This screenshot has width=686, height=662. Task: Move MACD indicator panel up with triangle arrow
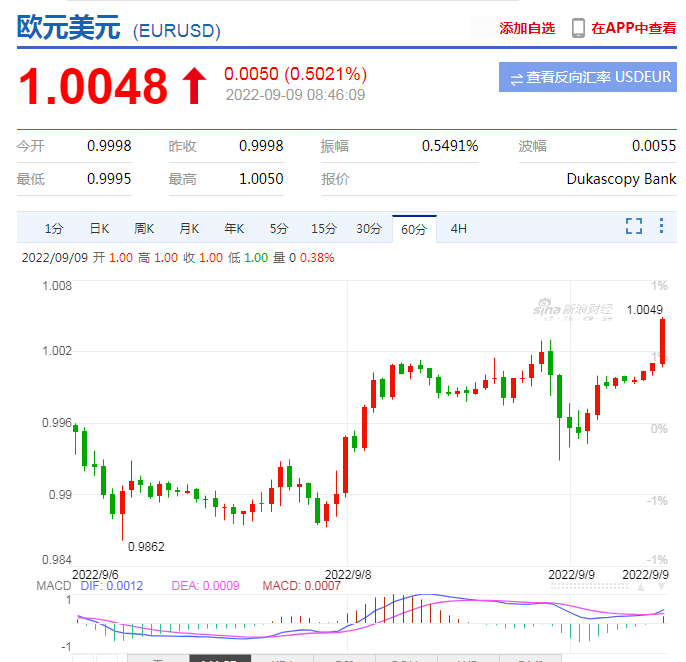pos(640,587)
